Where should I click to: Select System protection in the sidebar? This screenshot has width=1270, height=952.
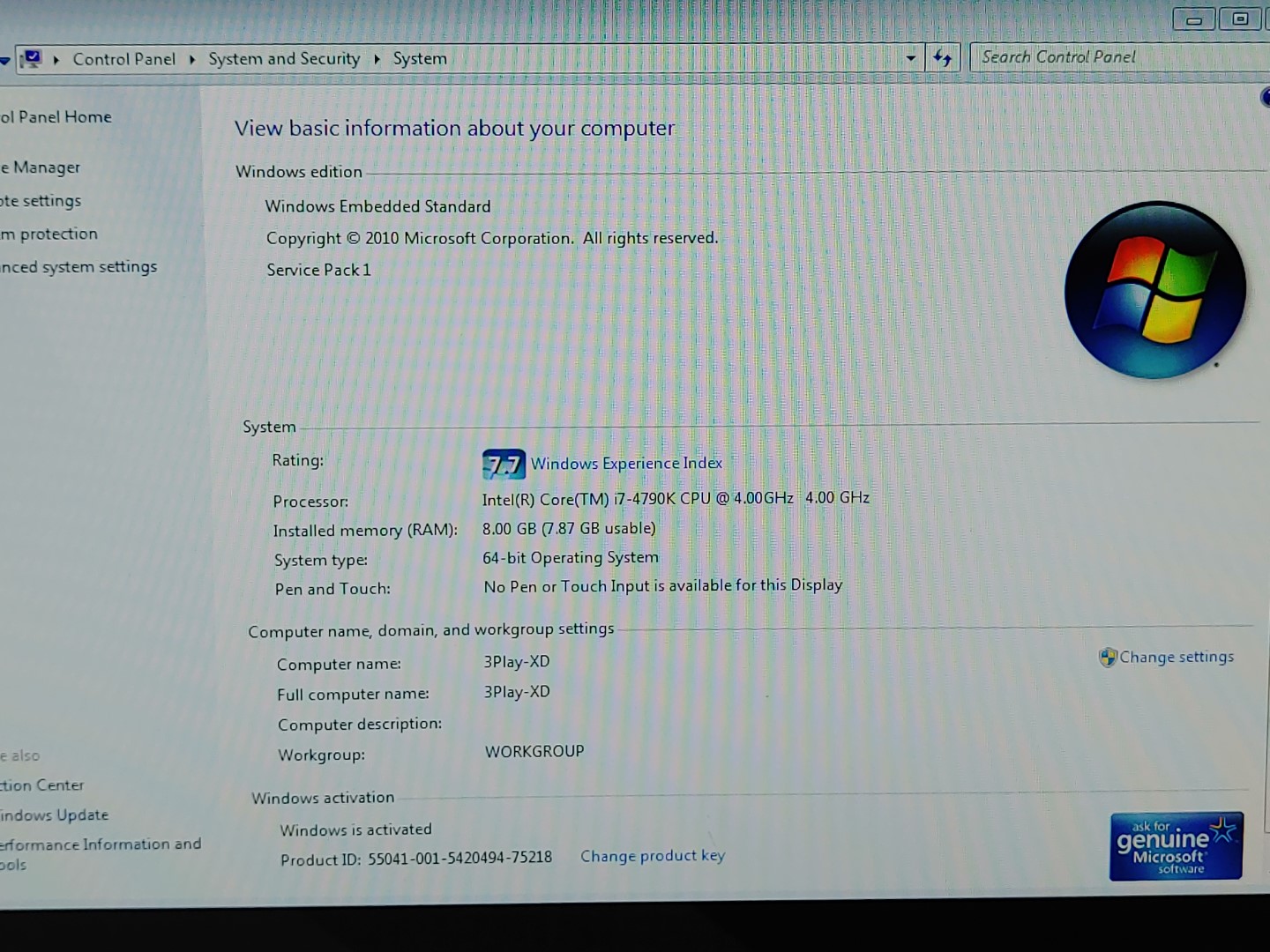49,234
